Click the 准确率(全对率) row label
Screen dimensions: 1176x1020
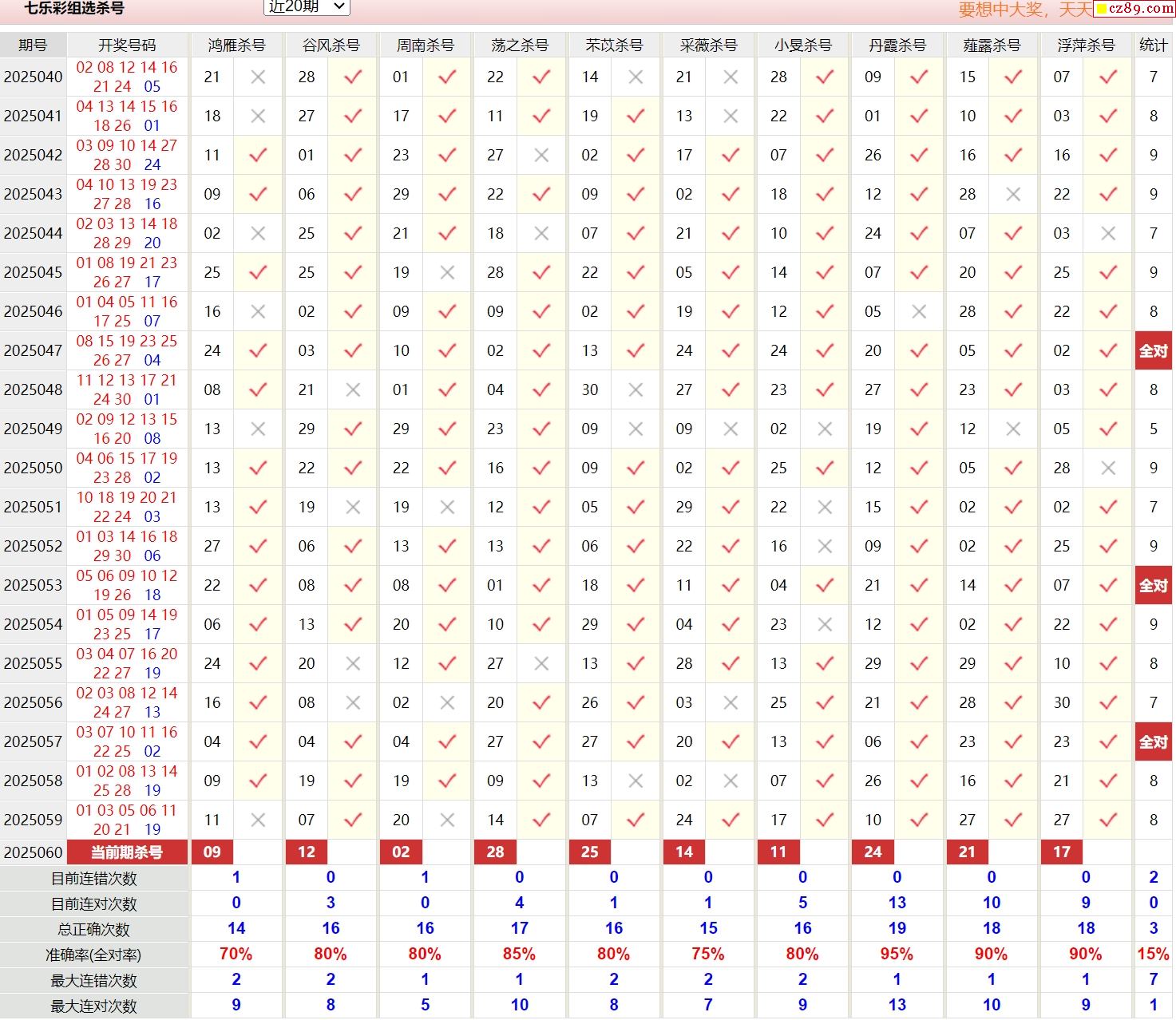(x=94, y=955)
